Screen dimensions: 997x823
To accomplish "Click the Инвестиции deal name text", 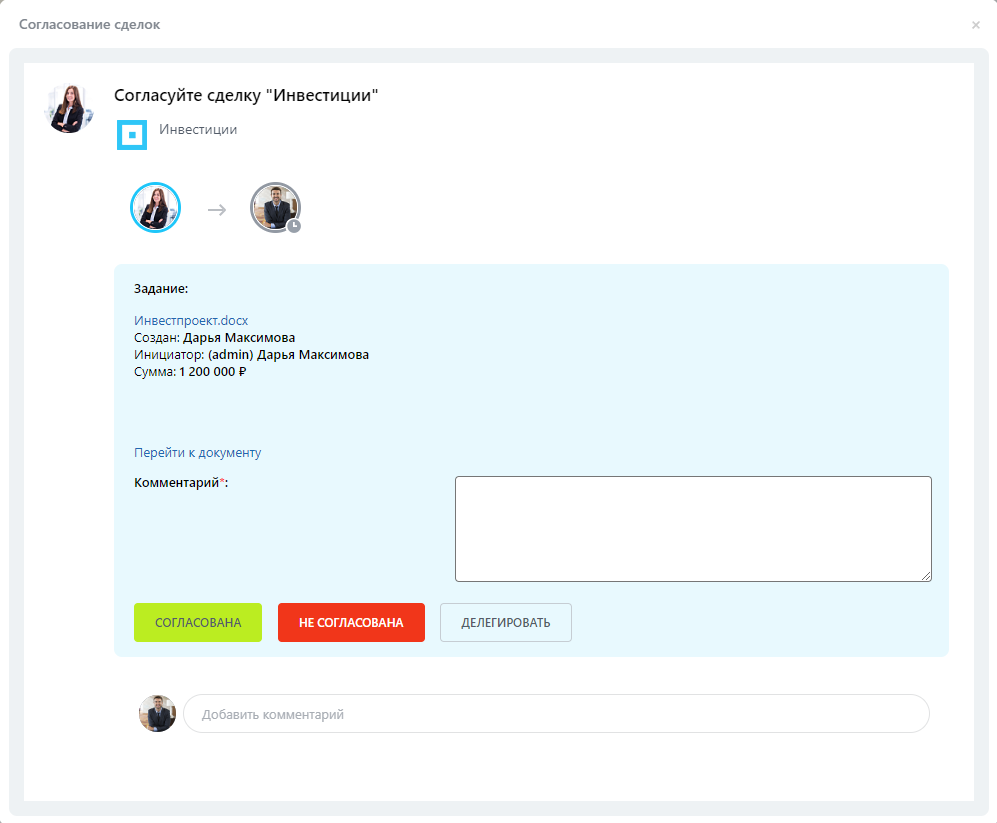I will (198, 129).
